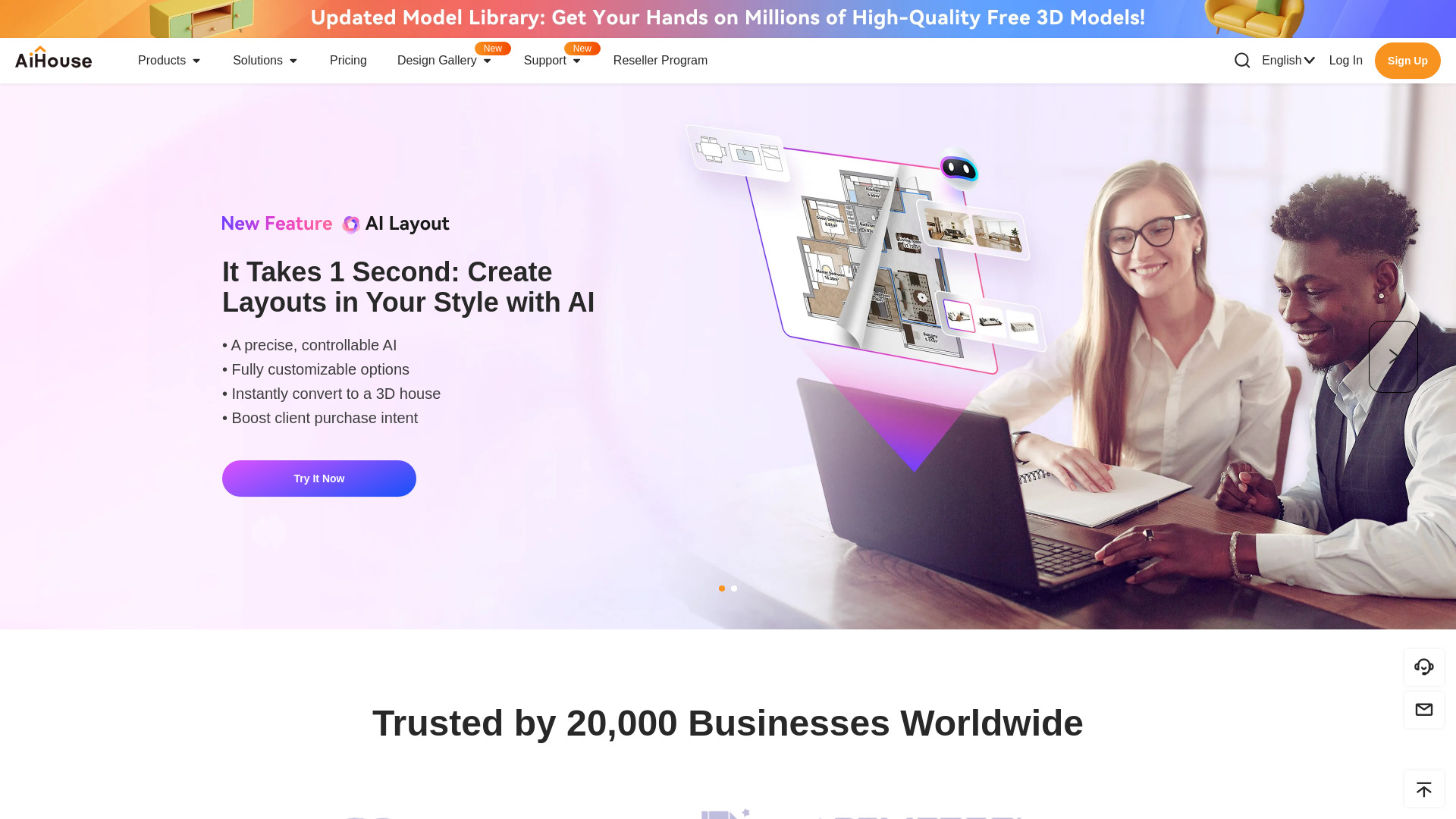Click the second carousel dot indicator

[x=734, y=588]
